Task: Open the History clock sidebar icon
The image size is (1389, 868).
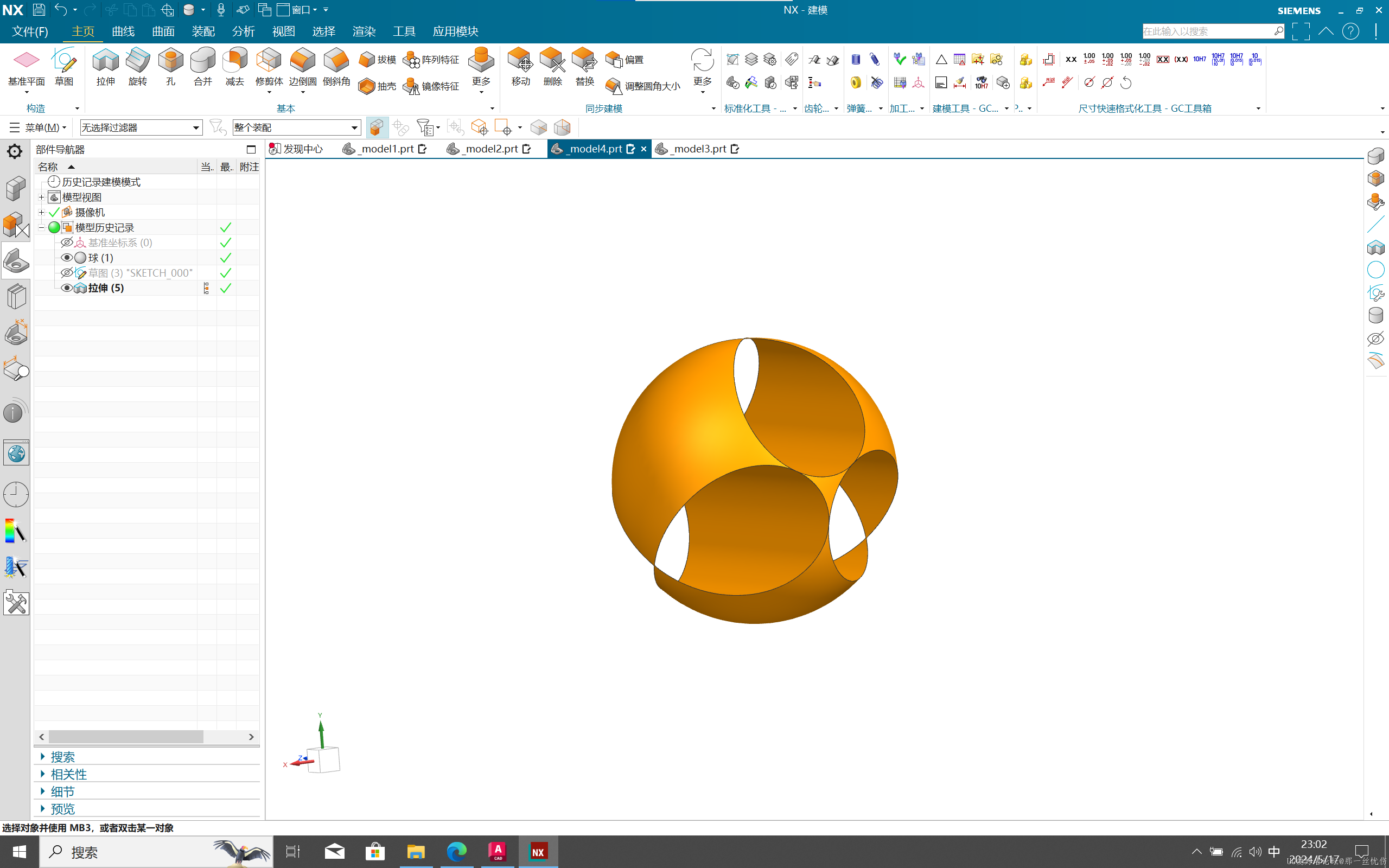Action: pyautogui.click(x=16, y=494)
